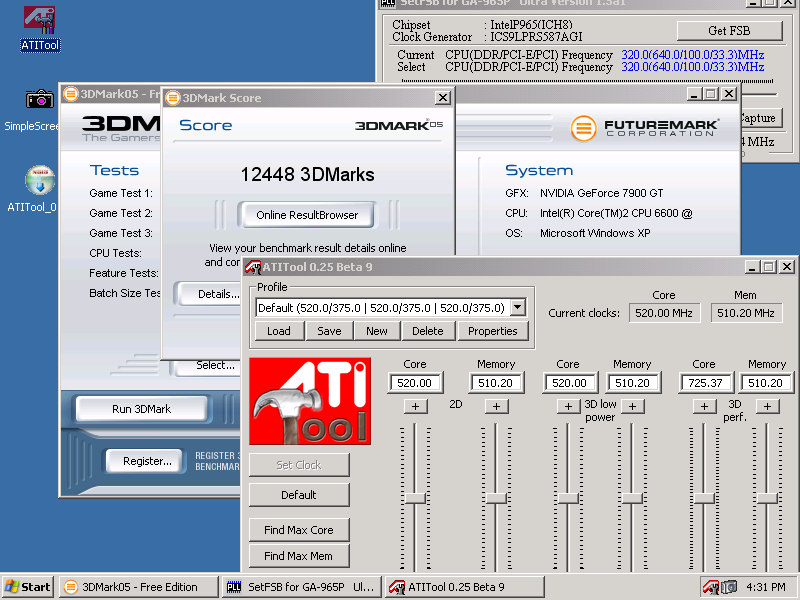Click Get FSB button in SetFSB

pyautogui.click(x=729, y=31)
